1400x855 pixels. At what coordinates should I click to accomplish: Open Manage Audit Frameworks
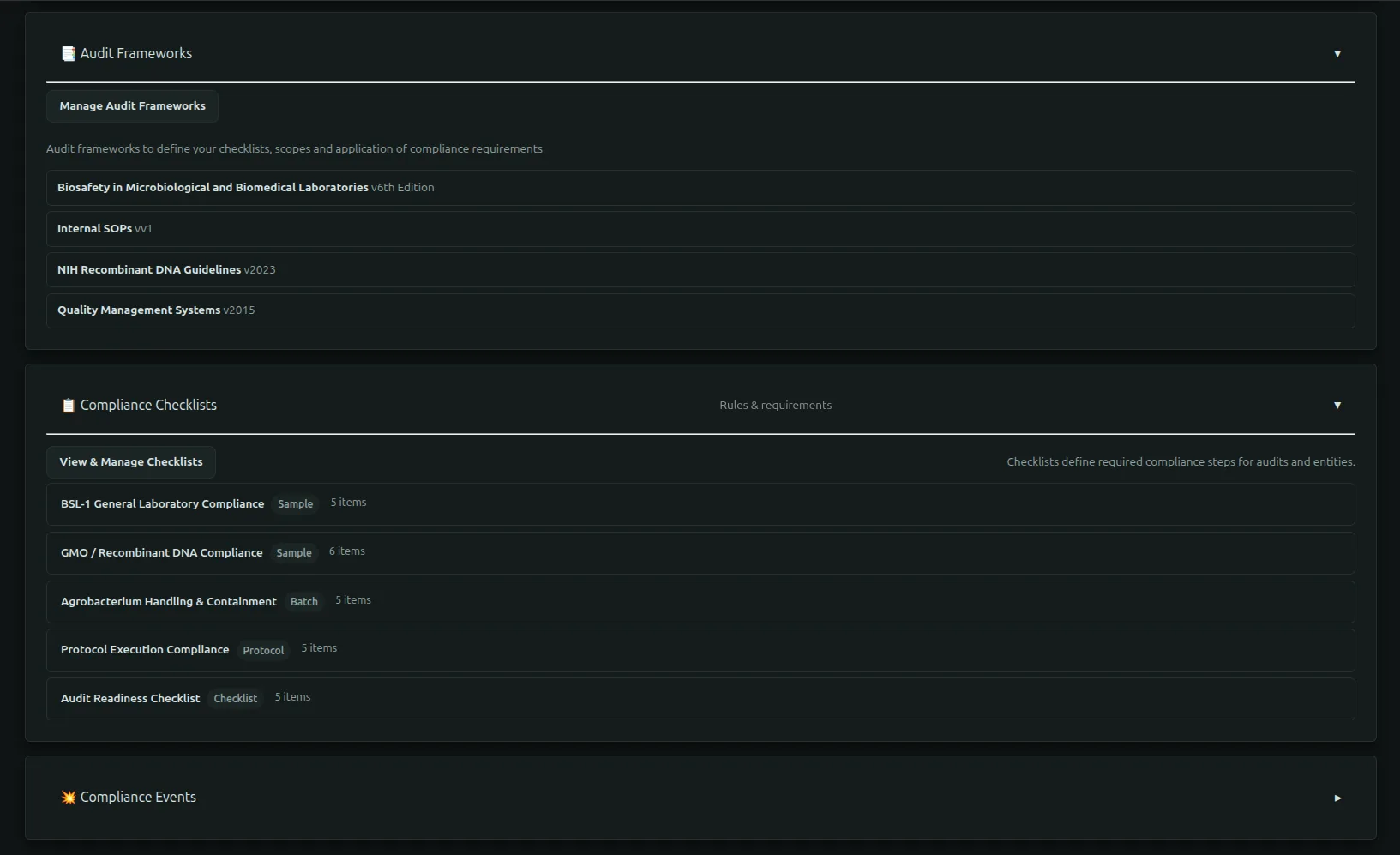point(132,106)
